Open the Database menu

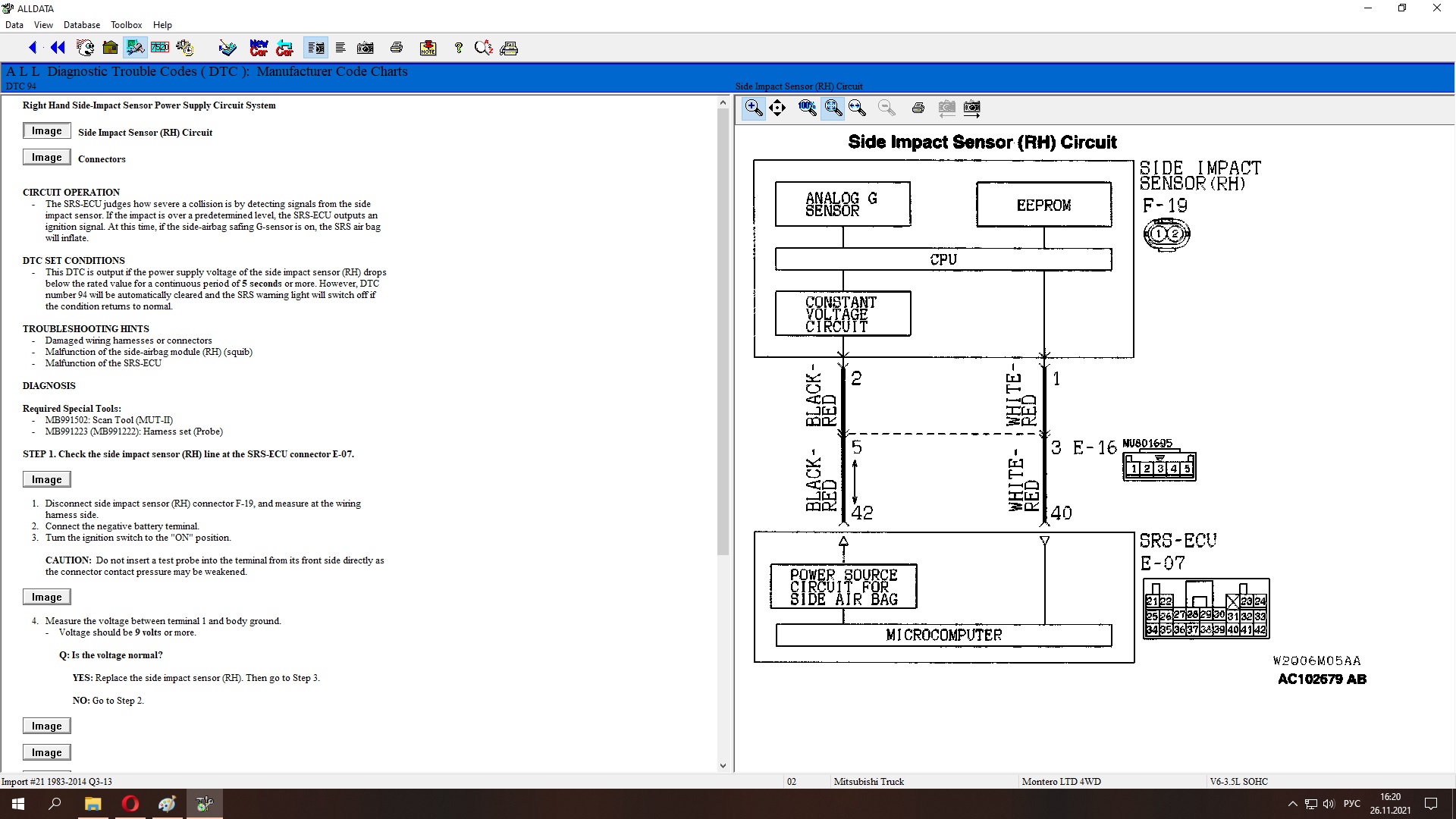click(x=81, y=25)
